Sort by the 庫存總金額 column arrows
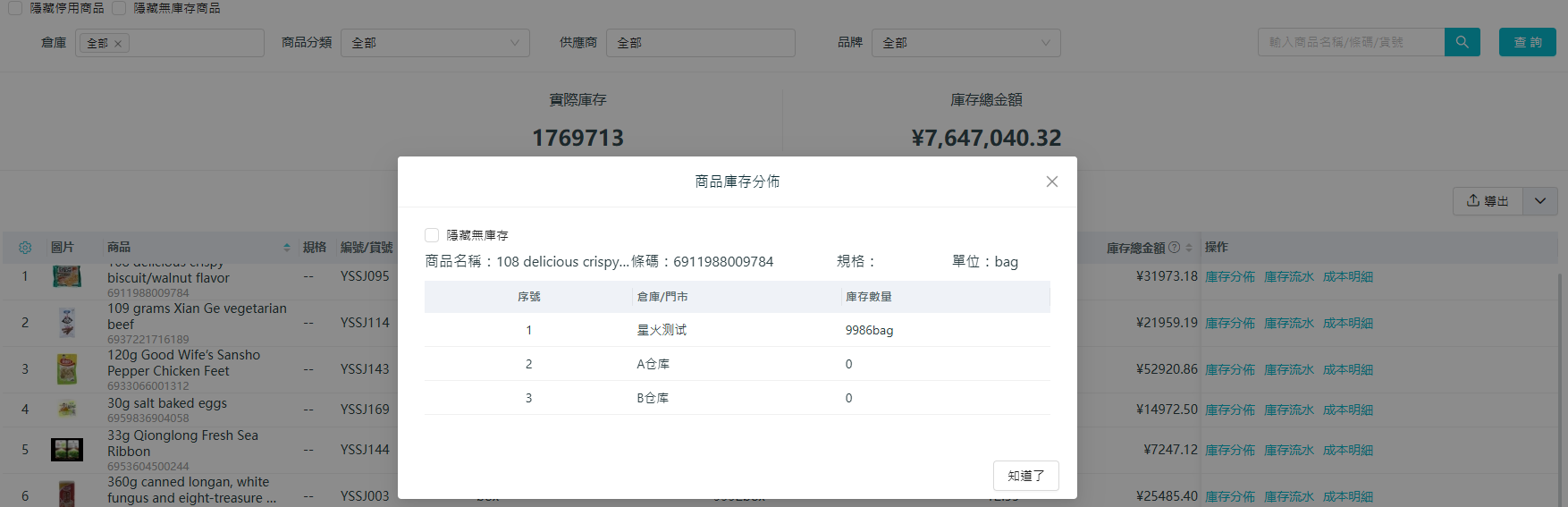The image size is (1568, 507). (1189, 248)
